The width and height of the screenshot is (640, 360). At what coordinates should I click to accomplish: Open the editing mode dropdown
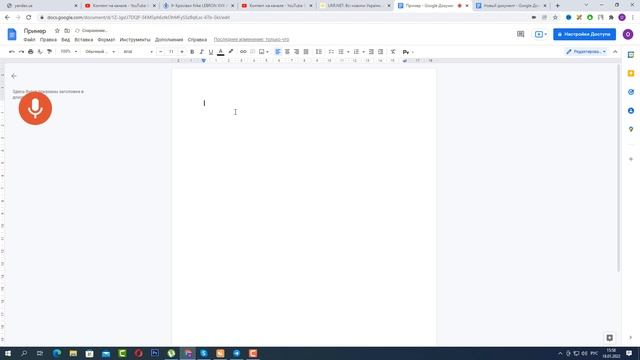[586, 52]
